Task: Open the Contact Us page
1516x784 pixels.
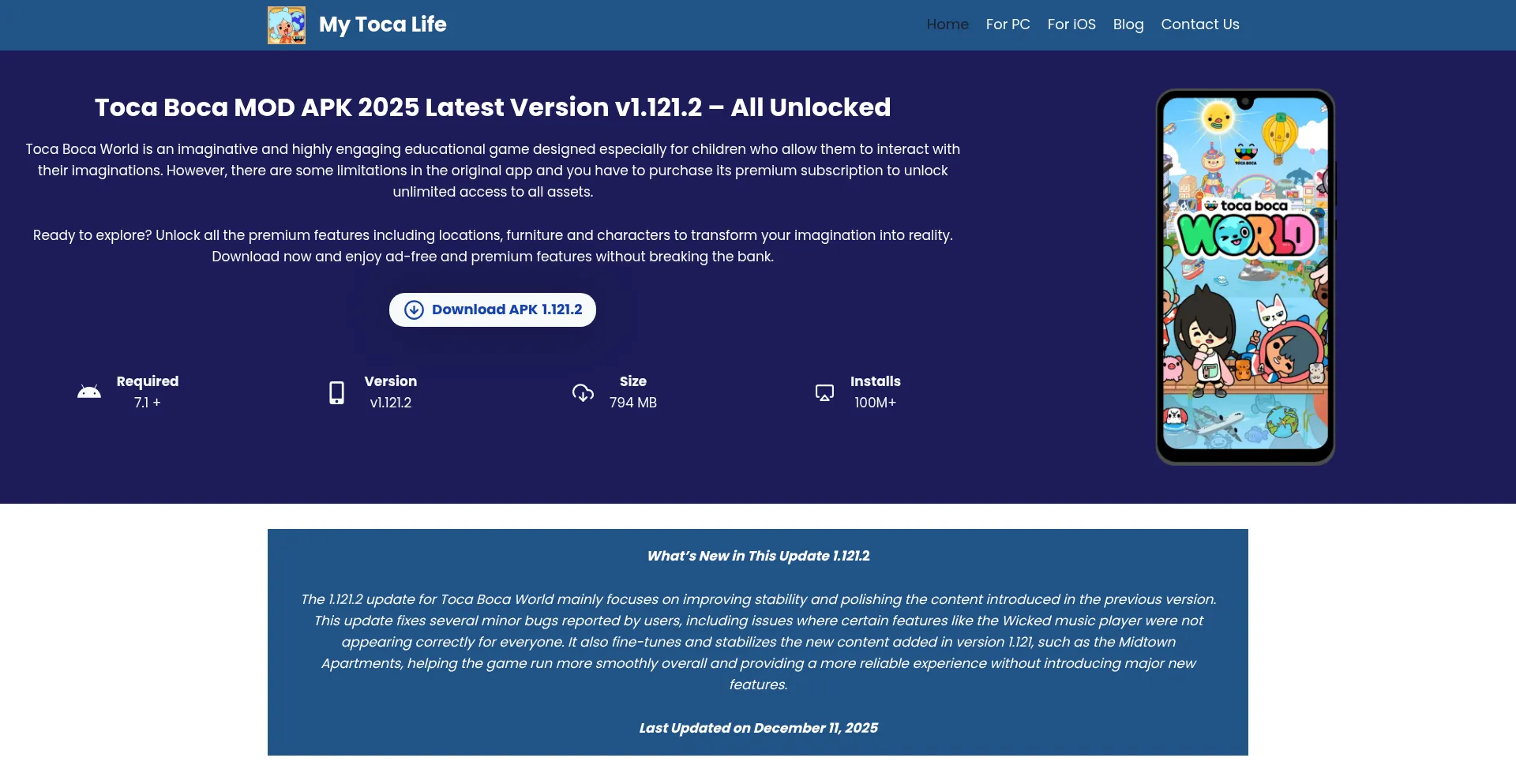Action: pos(1199,24)
